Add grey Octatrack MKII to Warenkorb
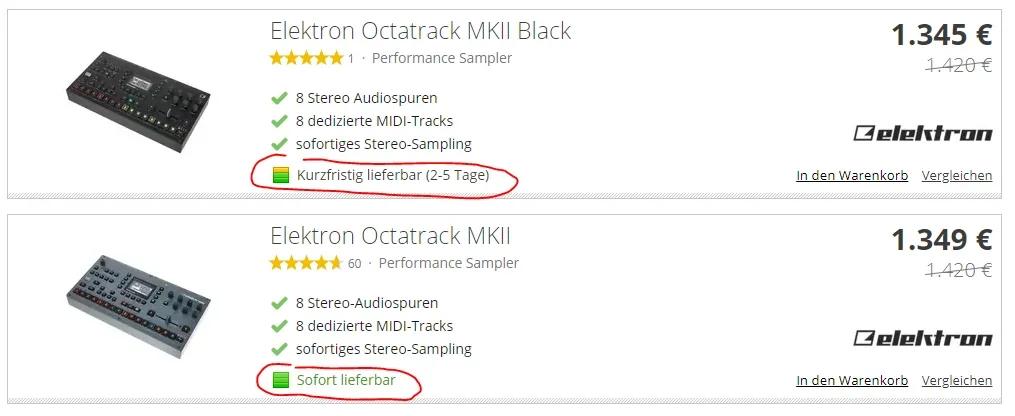This screenshot has height=416, width=1015. point(851,380)
